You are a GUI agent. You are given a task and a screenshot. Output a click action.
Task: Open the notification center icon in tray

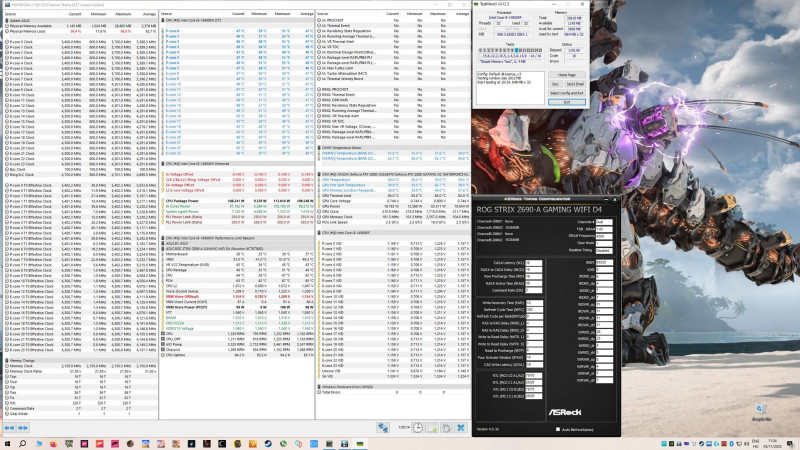[x=790, y=444]
